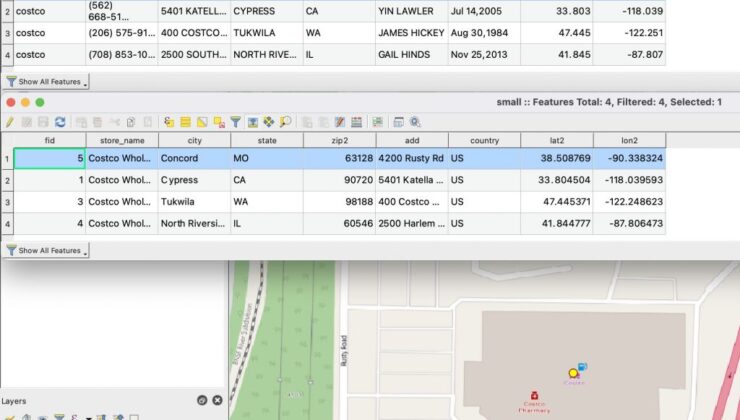Click the Rusty Road label on the map

(x=344, y=350)
